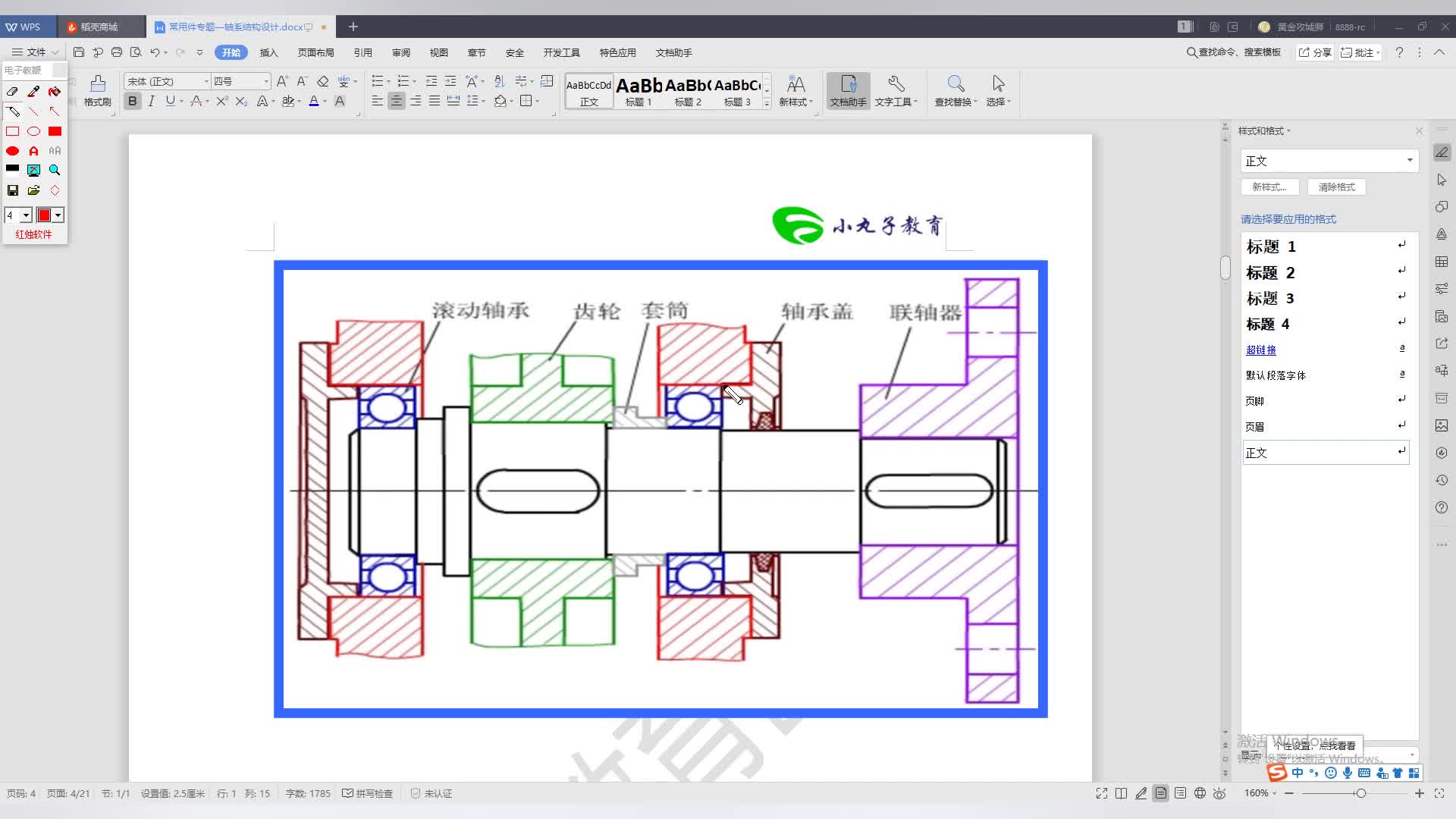The width and height of the screenshot is (1456, 819).
Task: Click the red pen color swatch
Action: tap(44, 215)
